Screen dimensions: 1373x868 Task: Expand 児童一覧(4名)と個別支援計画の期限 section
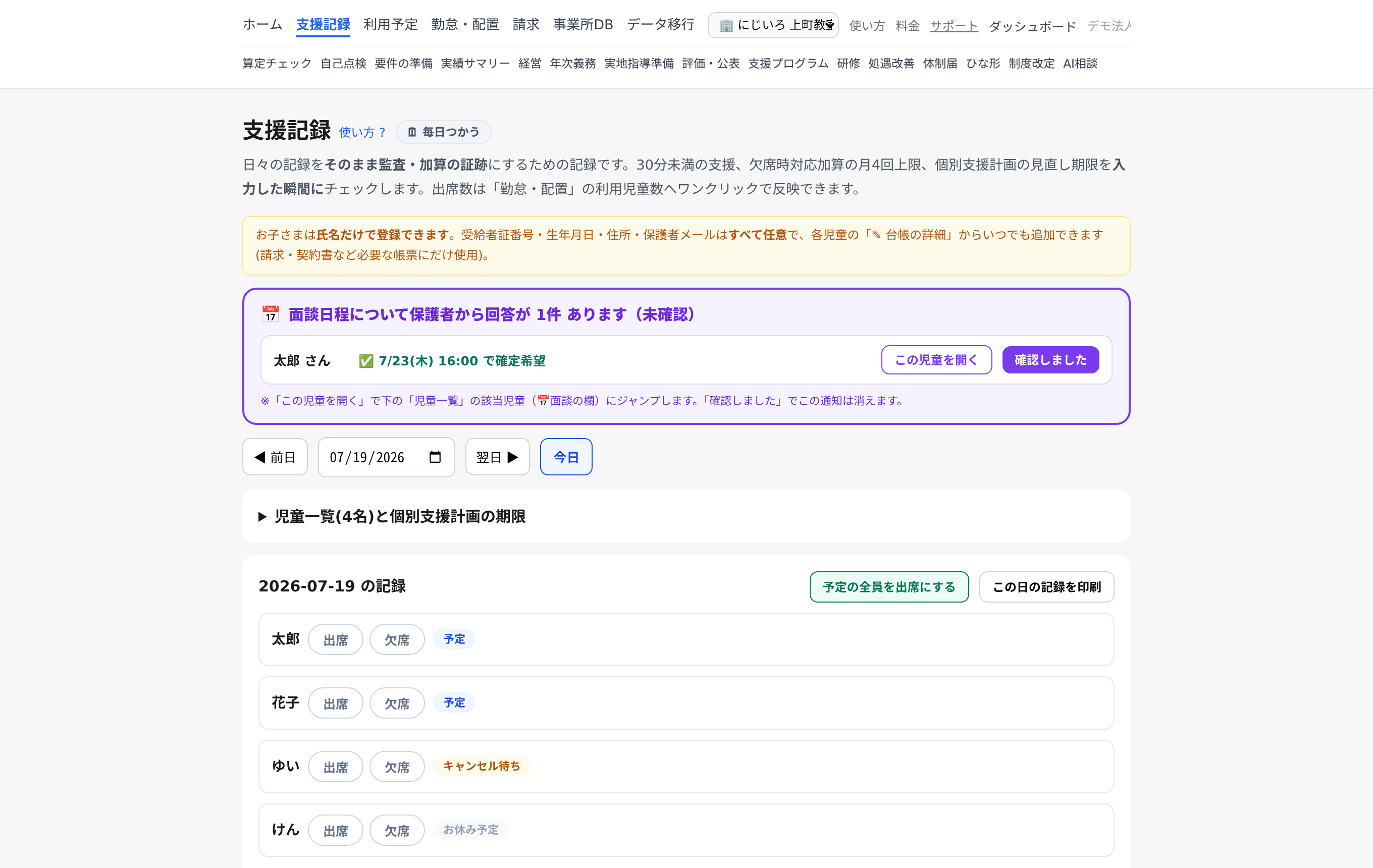392,516
